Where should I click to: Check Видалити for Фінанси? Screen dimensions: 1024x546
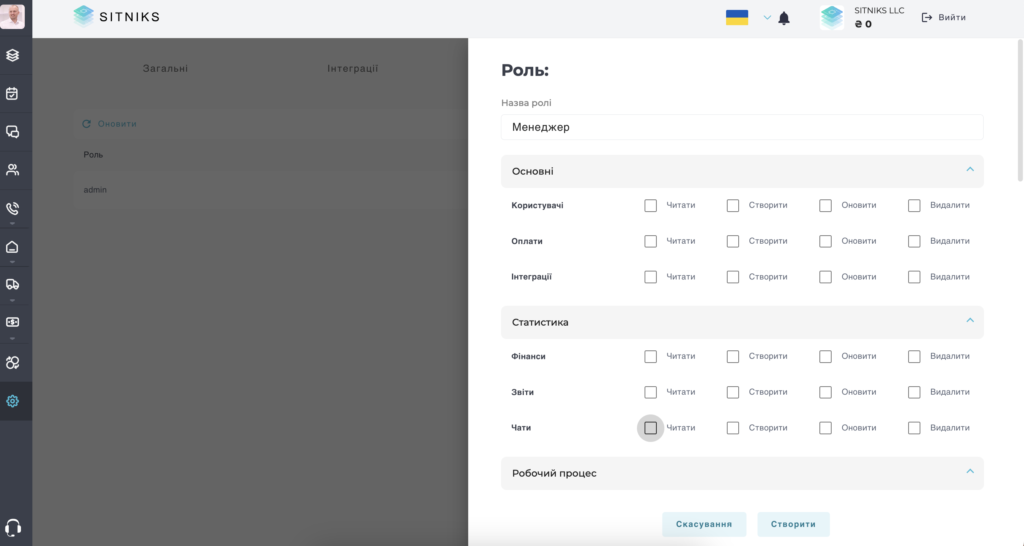click(914, 356)
